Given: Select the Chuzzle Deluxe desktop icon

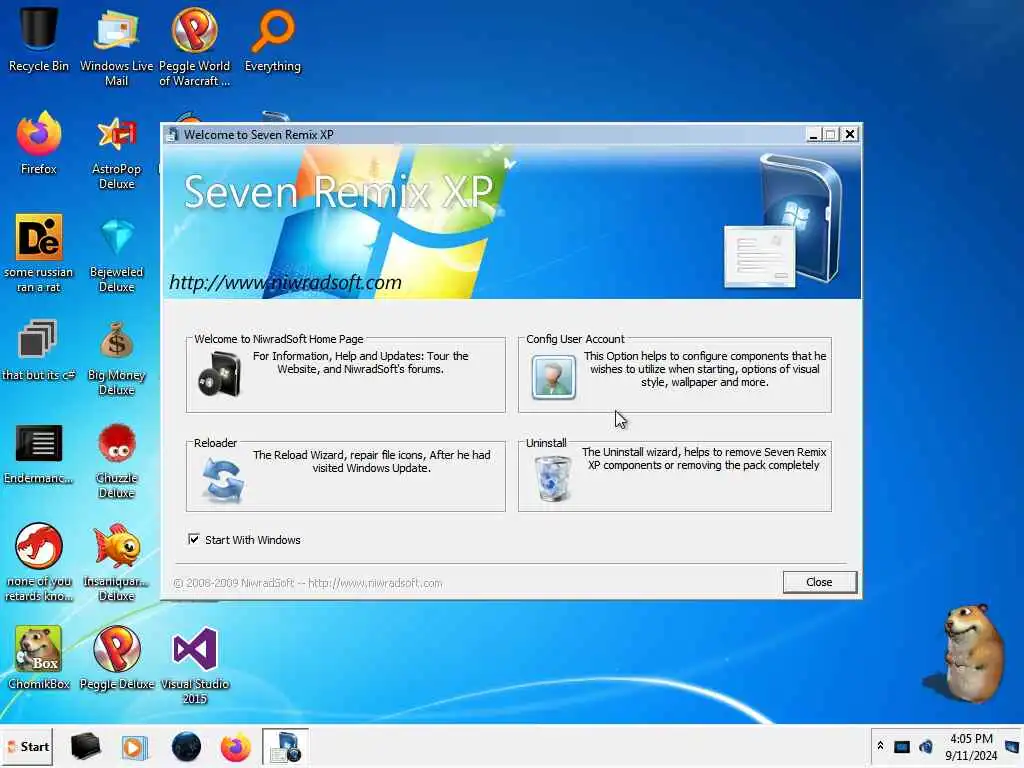Looking at the screenshot, I should point(116,460).
